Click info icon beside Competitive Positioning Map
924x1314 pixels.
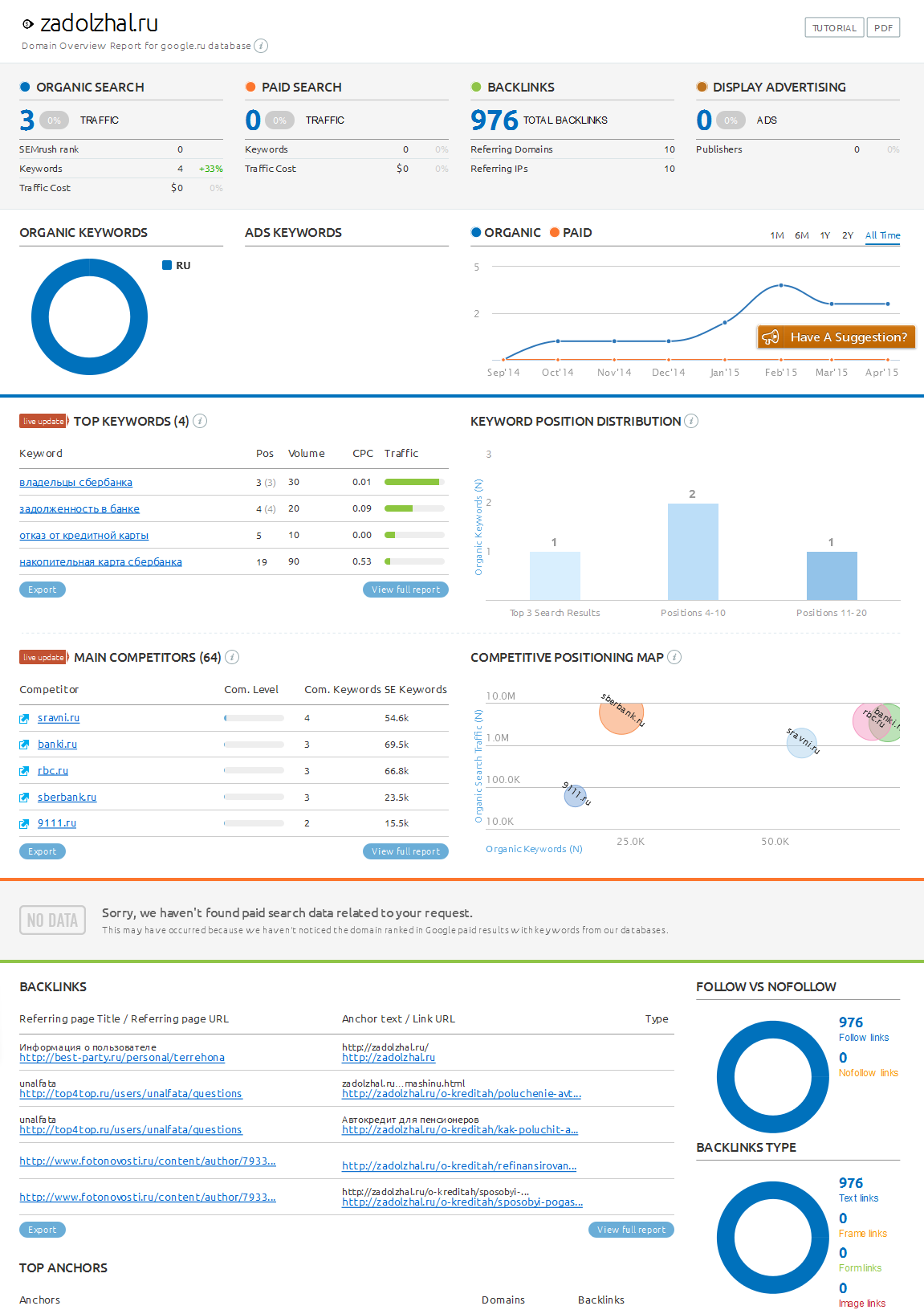[x=674, y=657]
